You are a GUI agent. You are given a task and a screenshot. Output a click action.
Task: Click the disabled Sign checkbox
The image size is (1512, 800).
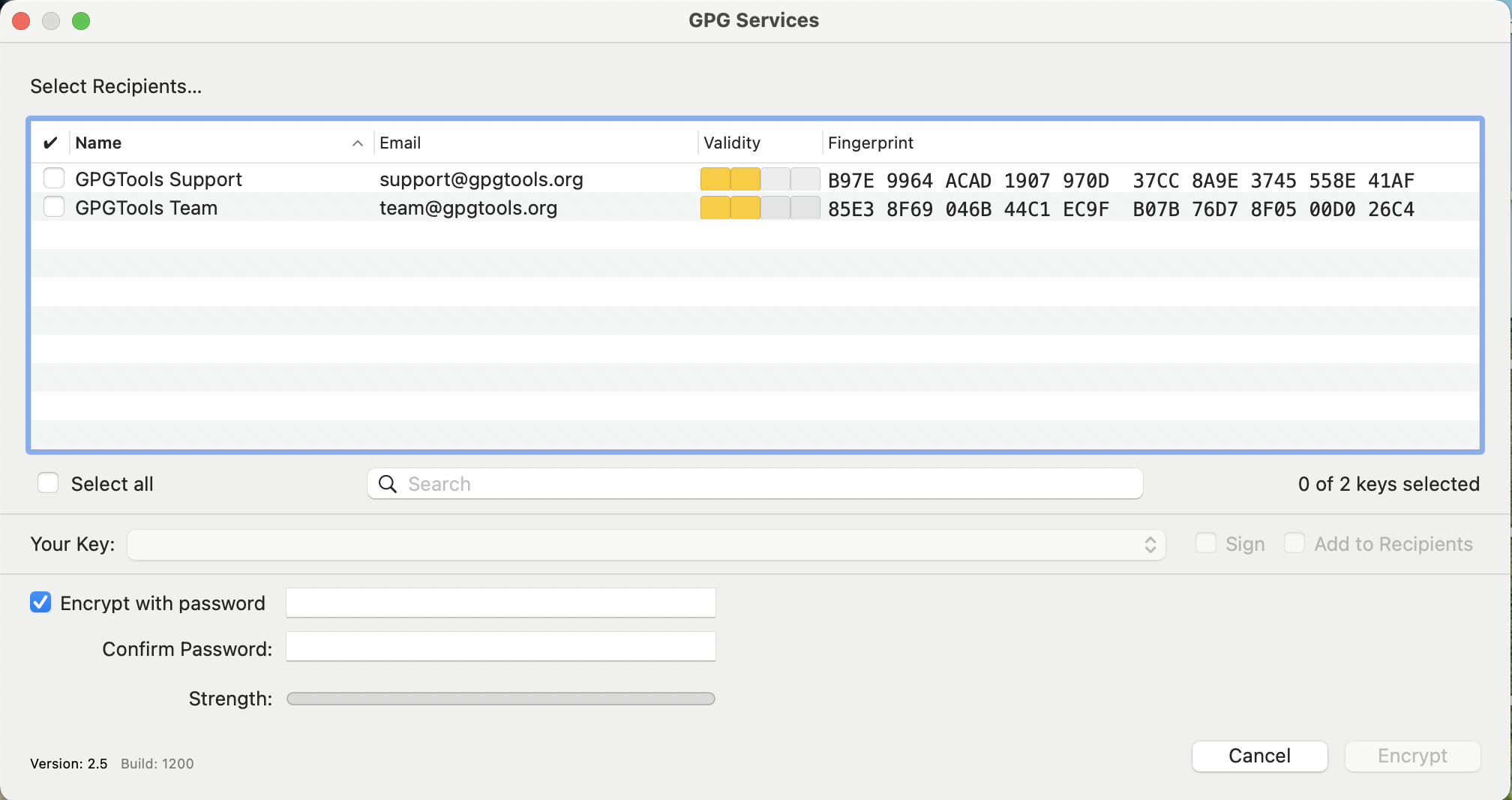pyautogui.click(x=1206, y=543)
